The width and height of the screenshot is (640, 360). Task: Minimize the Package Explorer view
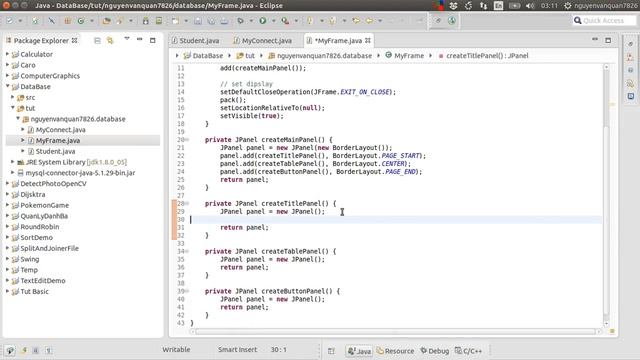[x=140, y=40]
